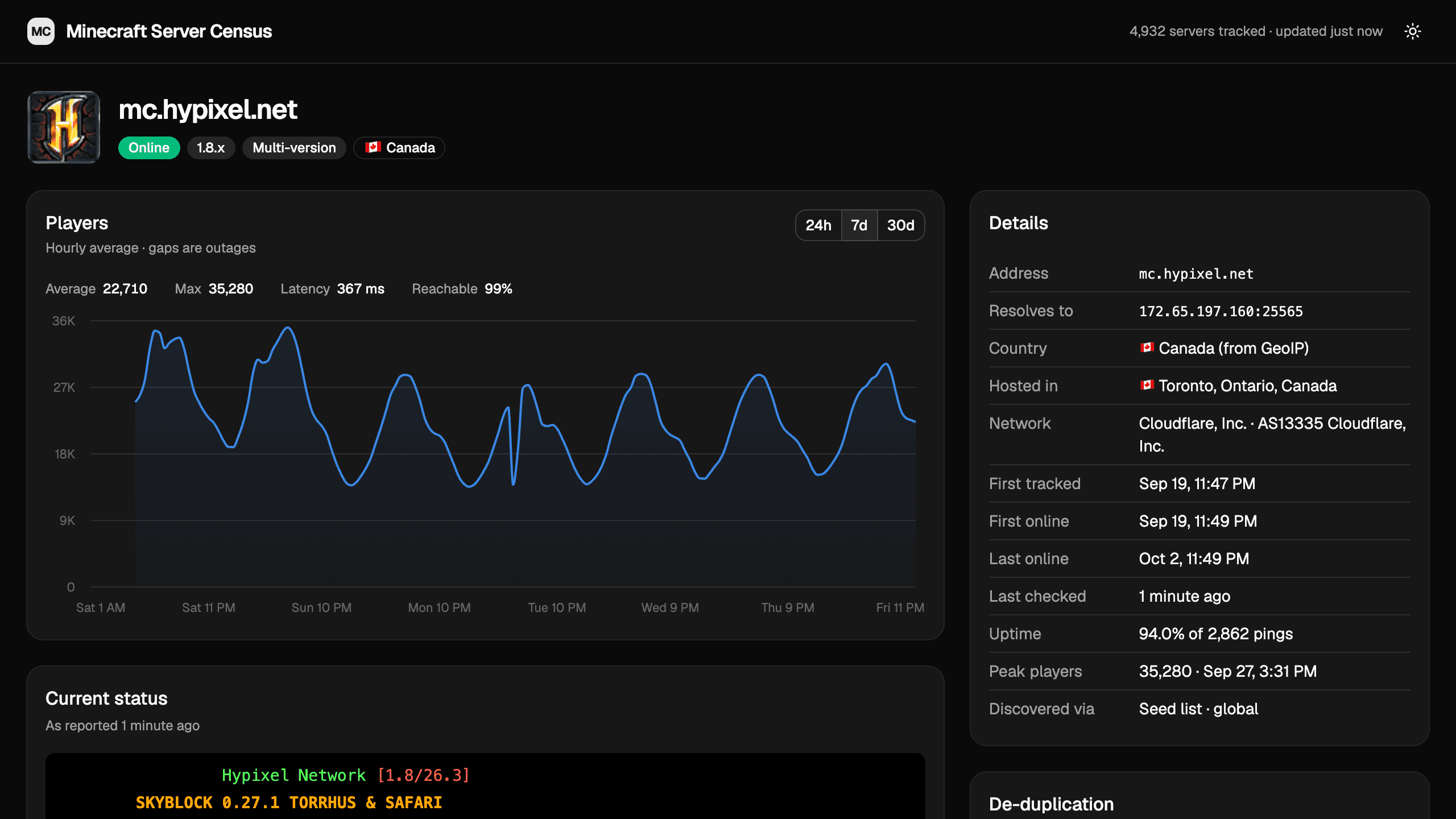Click the 36K y-axis label

[x=64, y=321]
